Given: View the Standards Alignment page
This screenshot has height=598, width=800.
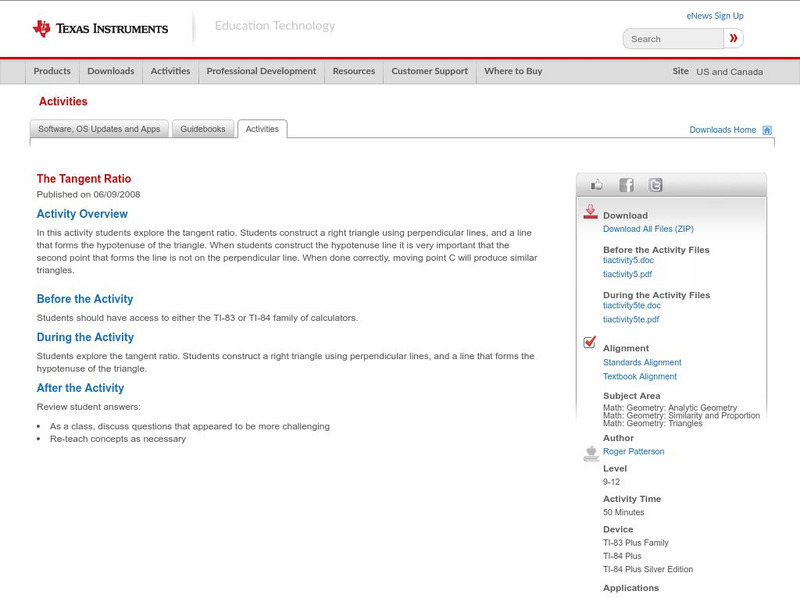Looking at the screenshot, I should pos(640,362).
